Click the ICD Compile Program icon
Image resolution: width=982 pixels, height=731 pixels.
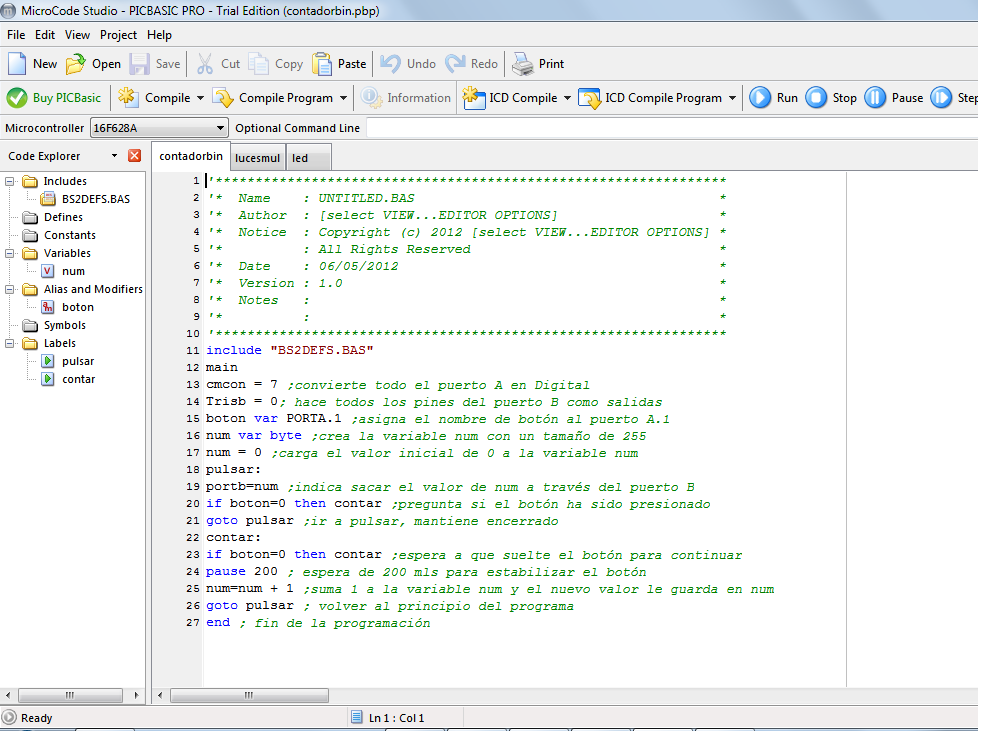[x=589, y=98]
